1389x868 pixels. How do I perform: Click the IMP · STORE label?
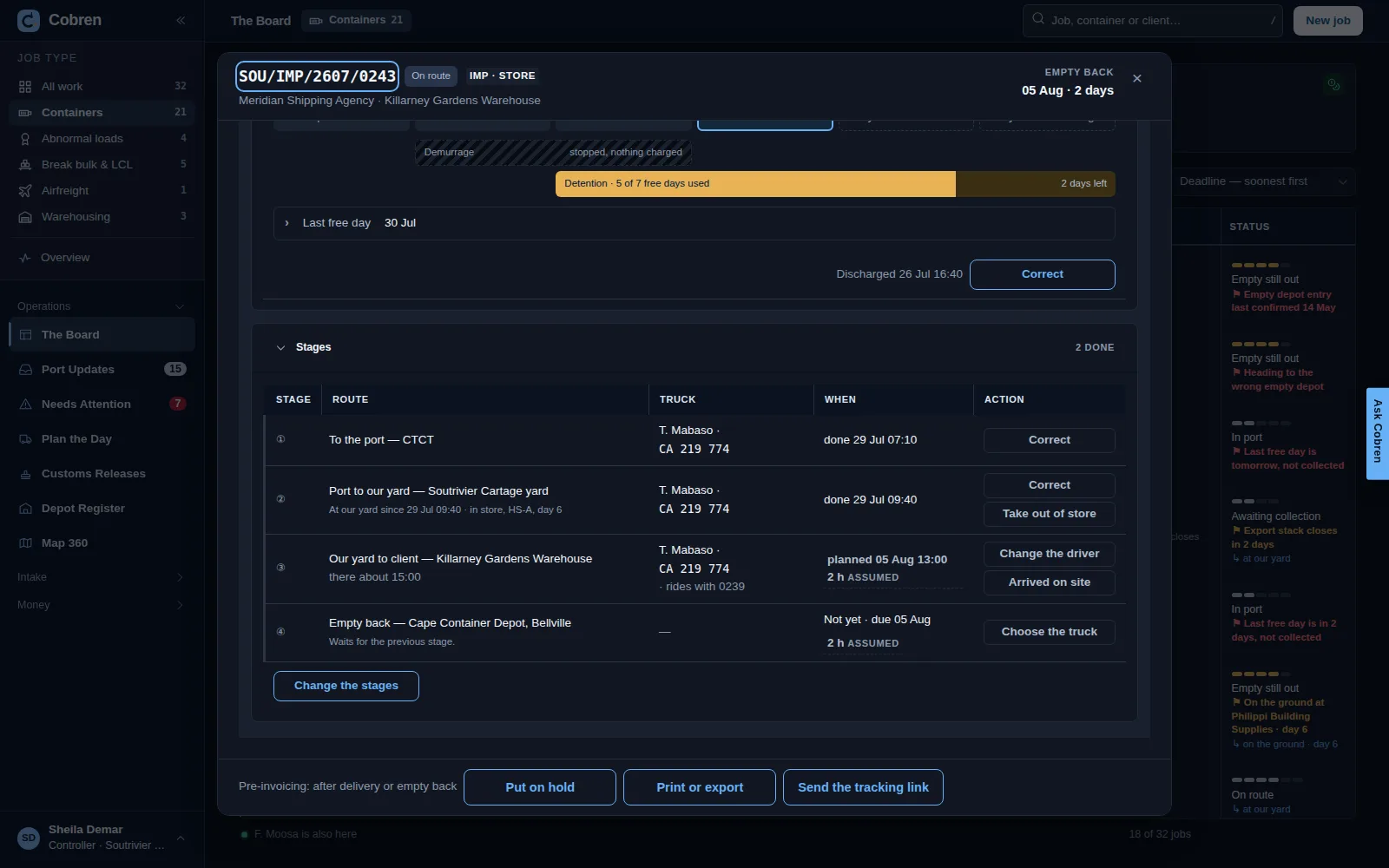point(502,76)
